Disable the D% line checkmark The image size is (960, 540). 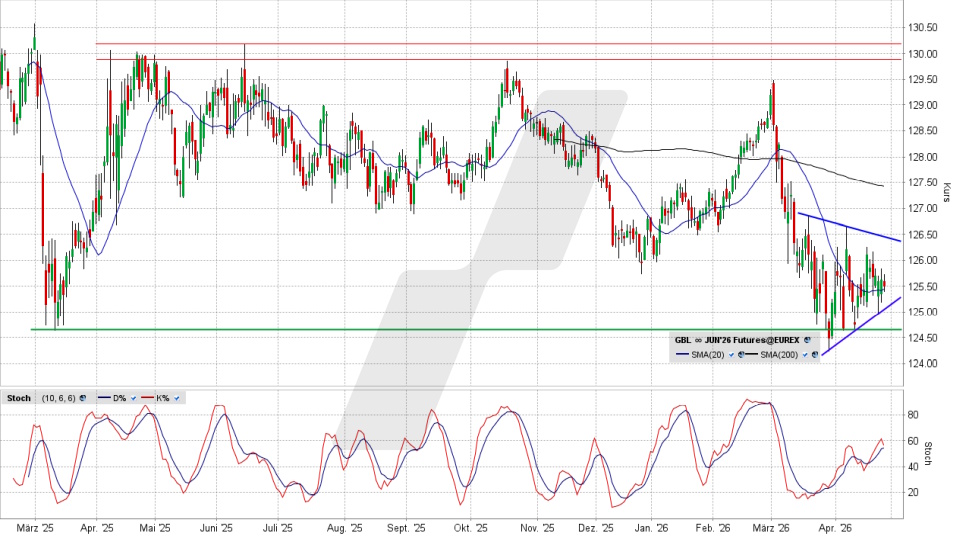pyautogui.click(x=133, y=398)
